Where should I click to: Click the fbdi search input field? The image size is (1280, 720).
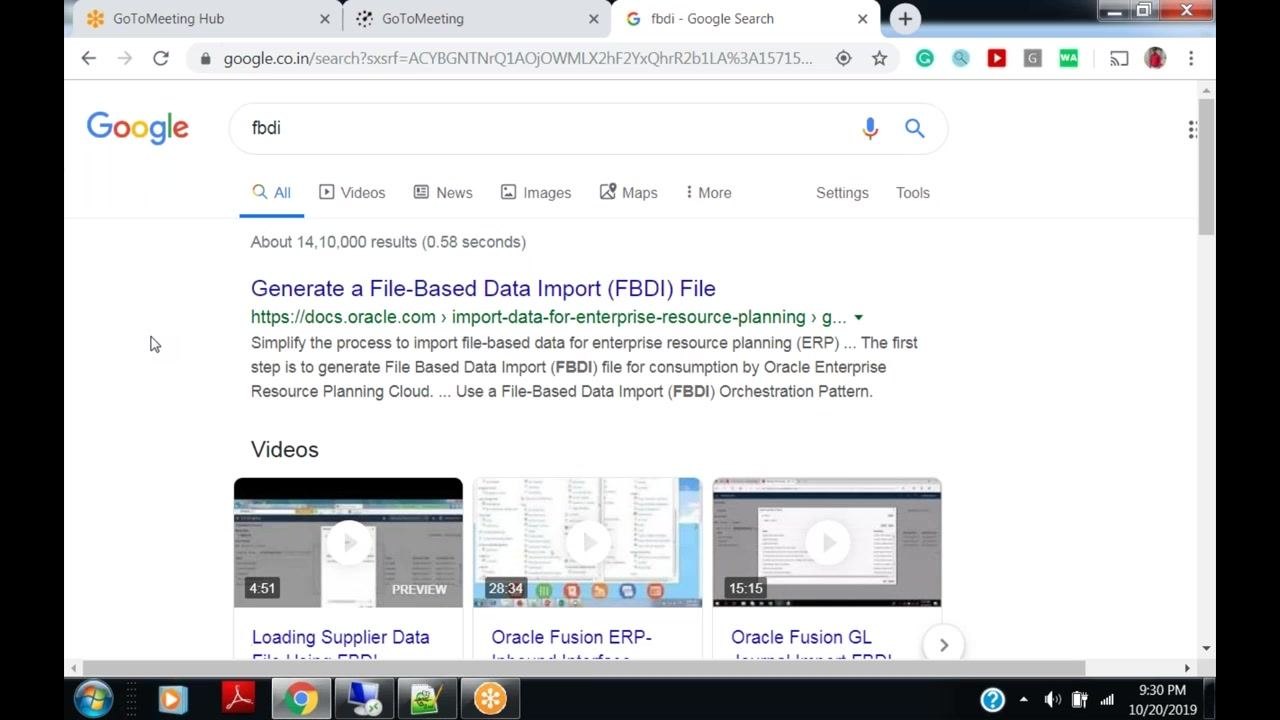(x=550, y=128)
